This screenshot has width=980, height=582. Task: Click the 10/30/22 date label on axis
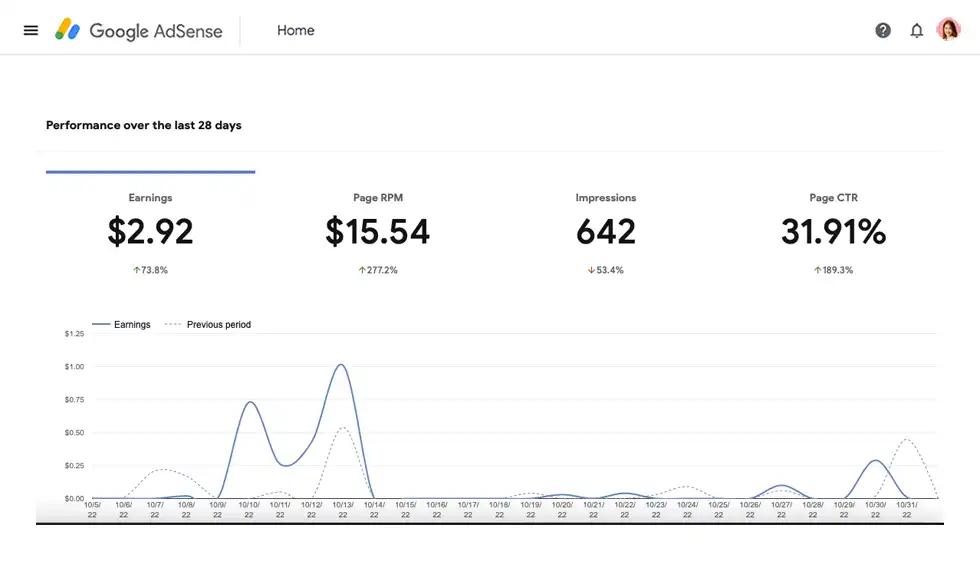pos(875,510)
